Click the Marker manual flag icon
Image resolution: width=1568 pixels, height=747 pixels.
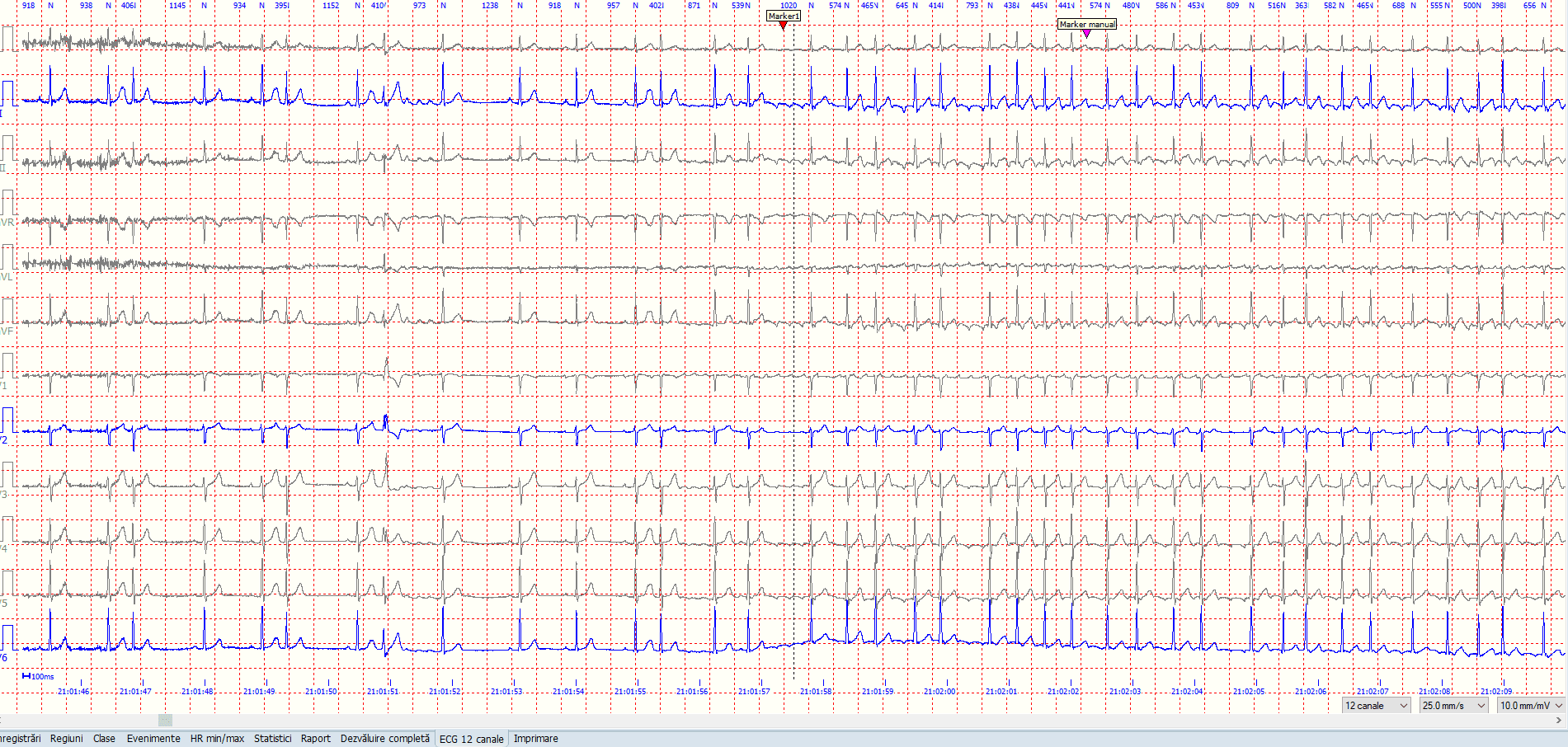(1087, 25)
